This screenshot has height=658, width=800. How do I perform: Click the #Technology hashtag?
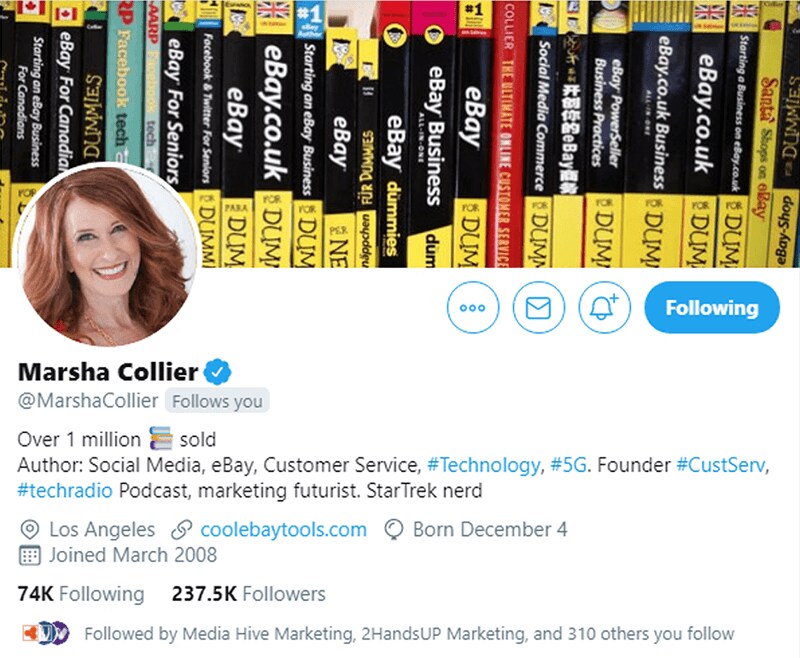(x=483, y=465)
